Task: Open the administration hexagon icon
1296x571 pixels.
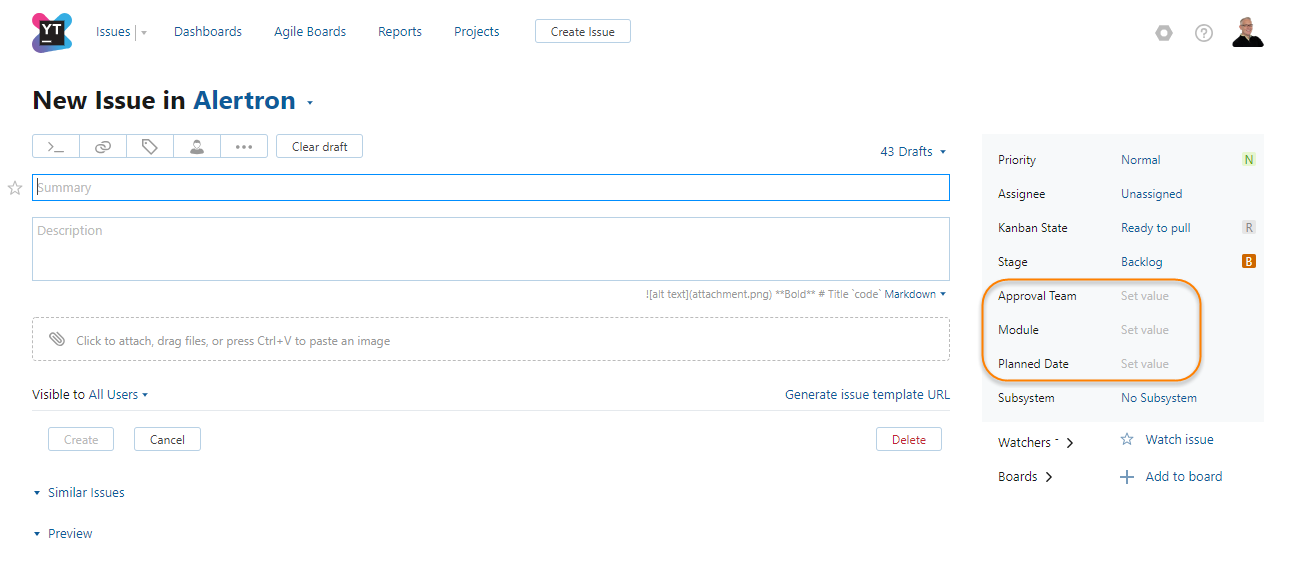Action: (x=1163, y=32)
